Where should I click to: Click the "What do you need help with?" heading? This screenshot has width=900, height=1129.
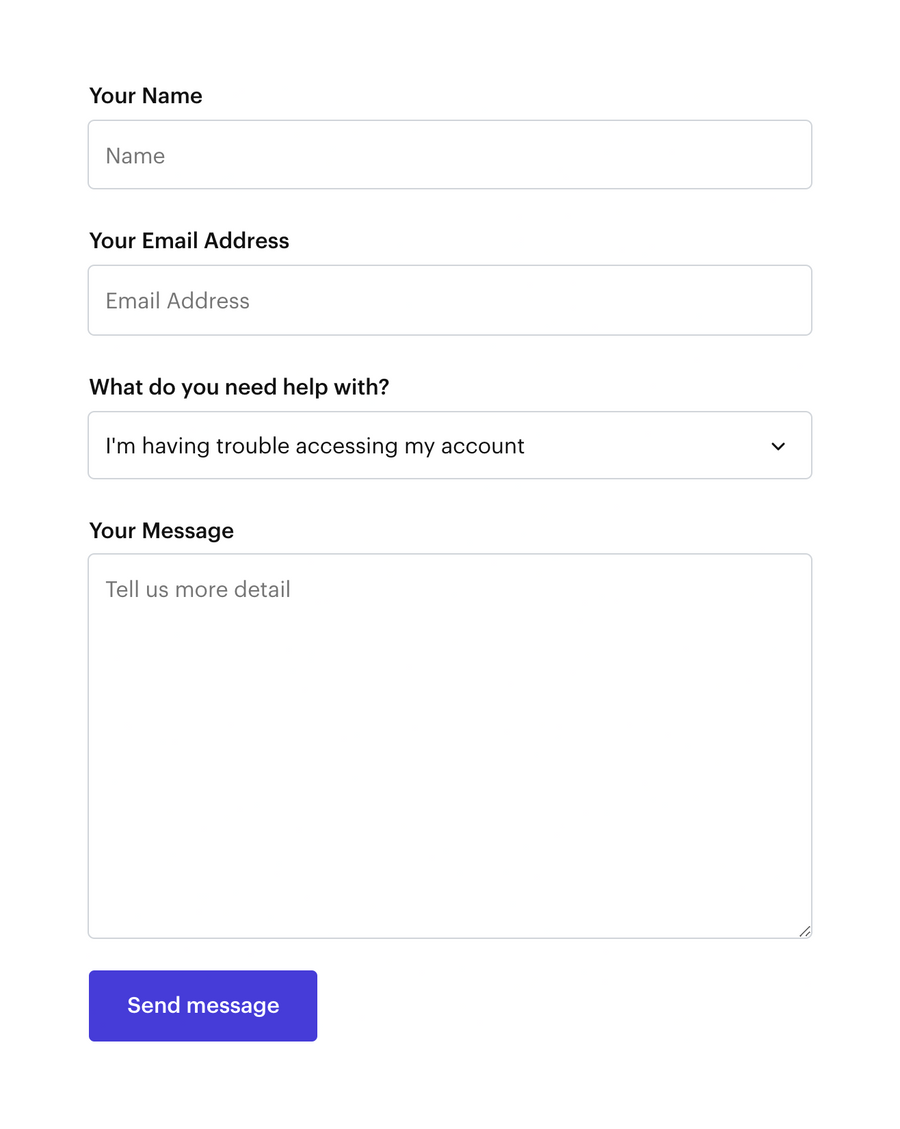[x=239, y=386]
